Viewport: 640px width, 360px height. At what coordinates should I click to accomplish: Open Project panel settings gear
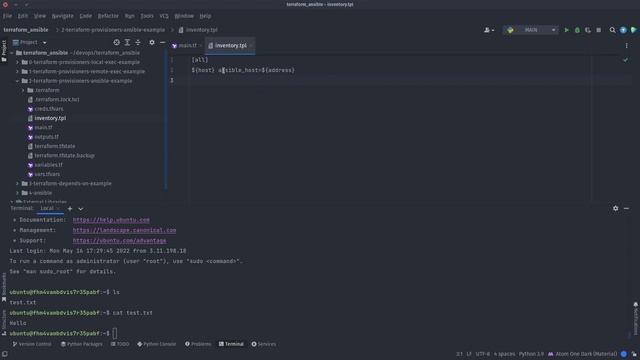coord(151,42)
